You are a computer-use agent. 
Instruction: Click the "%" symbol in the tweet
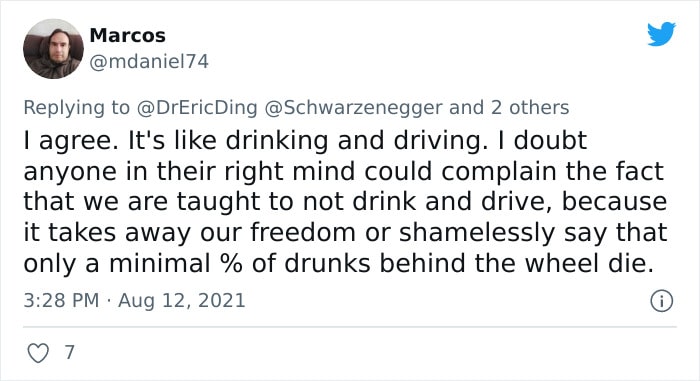coord(231,263)
